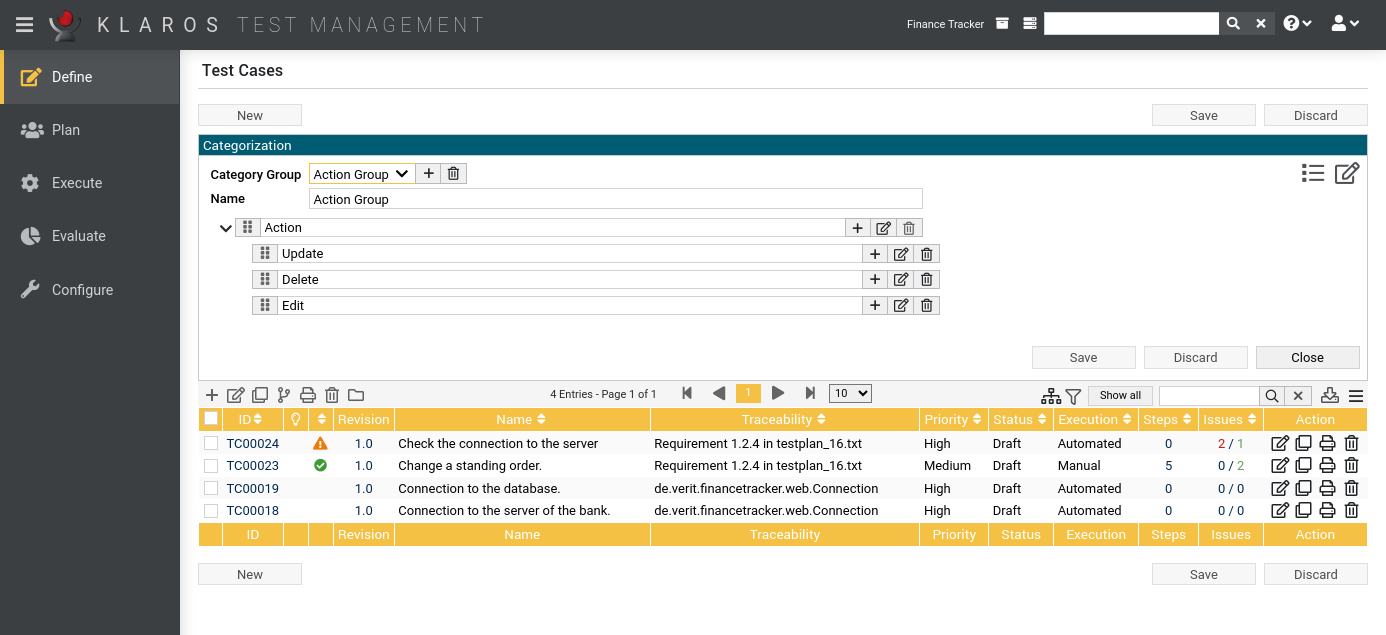The height and width of the screenshot is (635, 1386).
Task: Activate the filter funnel icon
Action: (x=1073, y=396)
